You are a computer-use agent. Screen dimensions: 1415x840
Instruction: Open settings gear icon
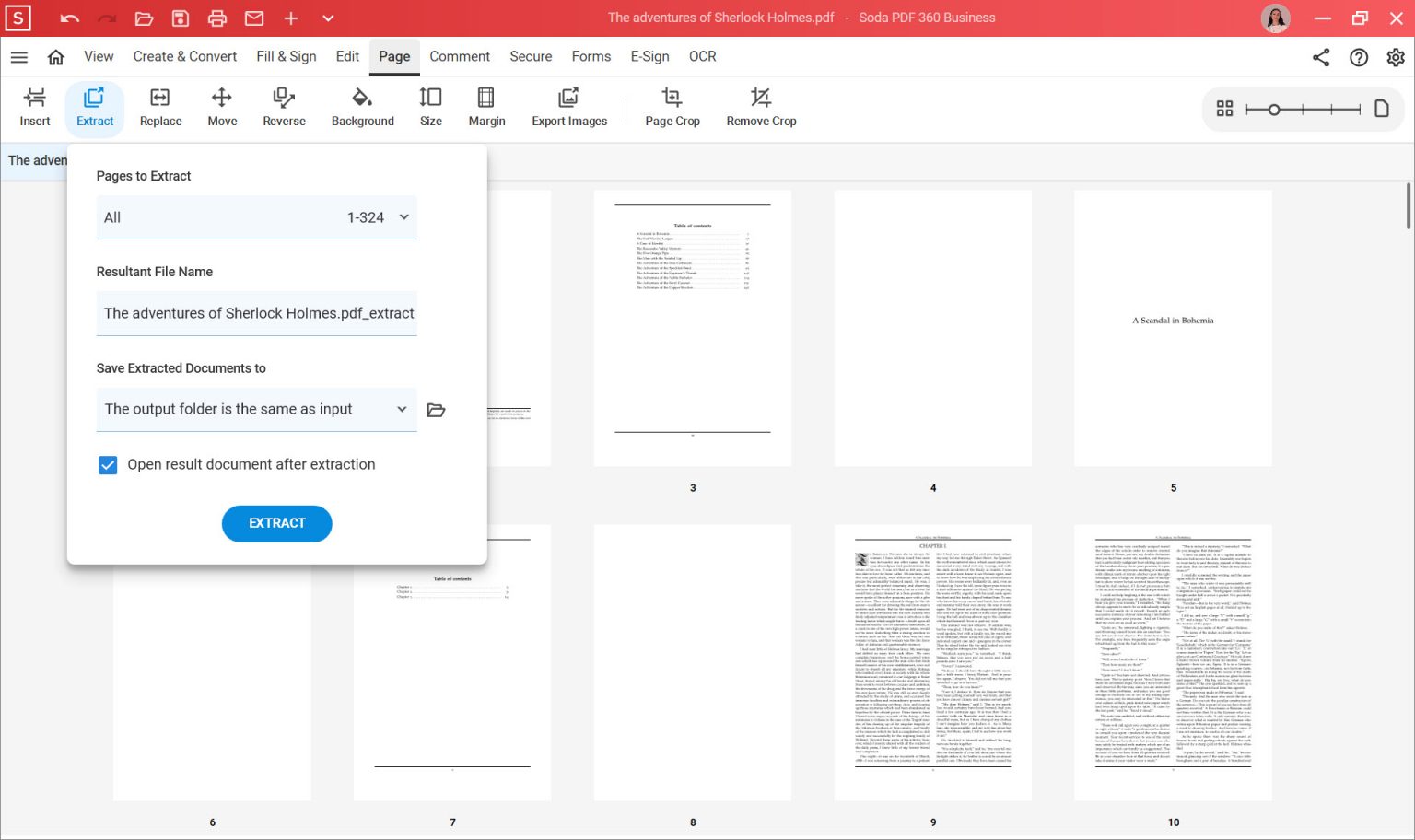(x=1396, y=57)
